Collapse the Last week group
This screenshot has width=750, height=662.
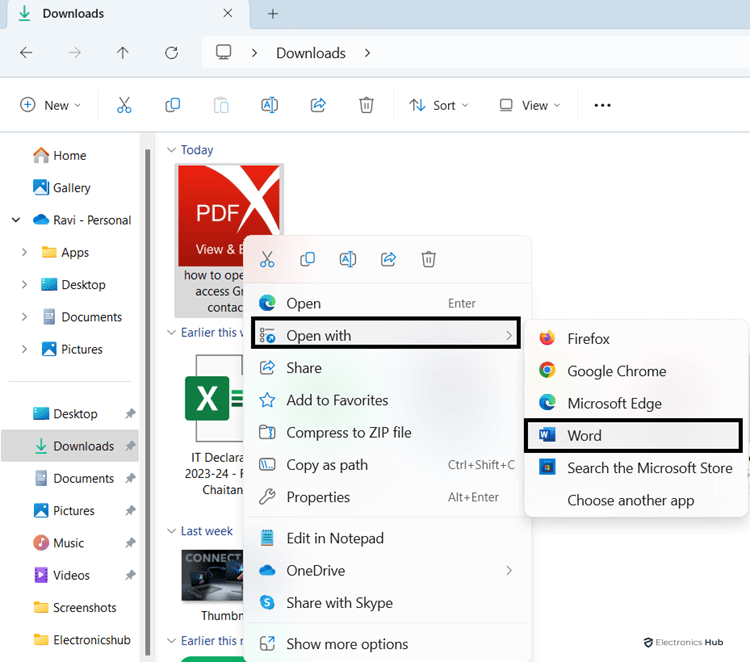pos(171,531)
